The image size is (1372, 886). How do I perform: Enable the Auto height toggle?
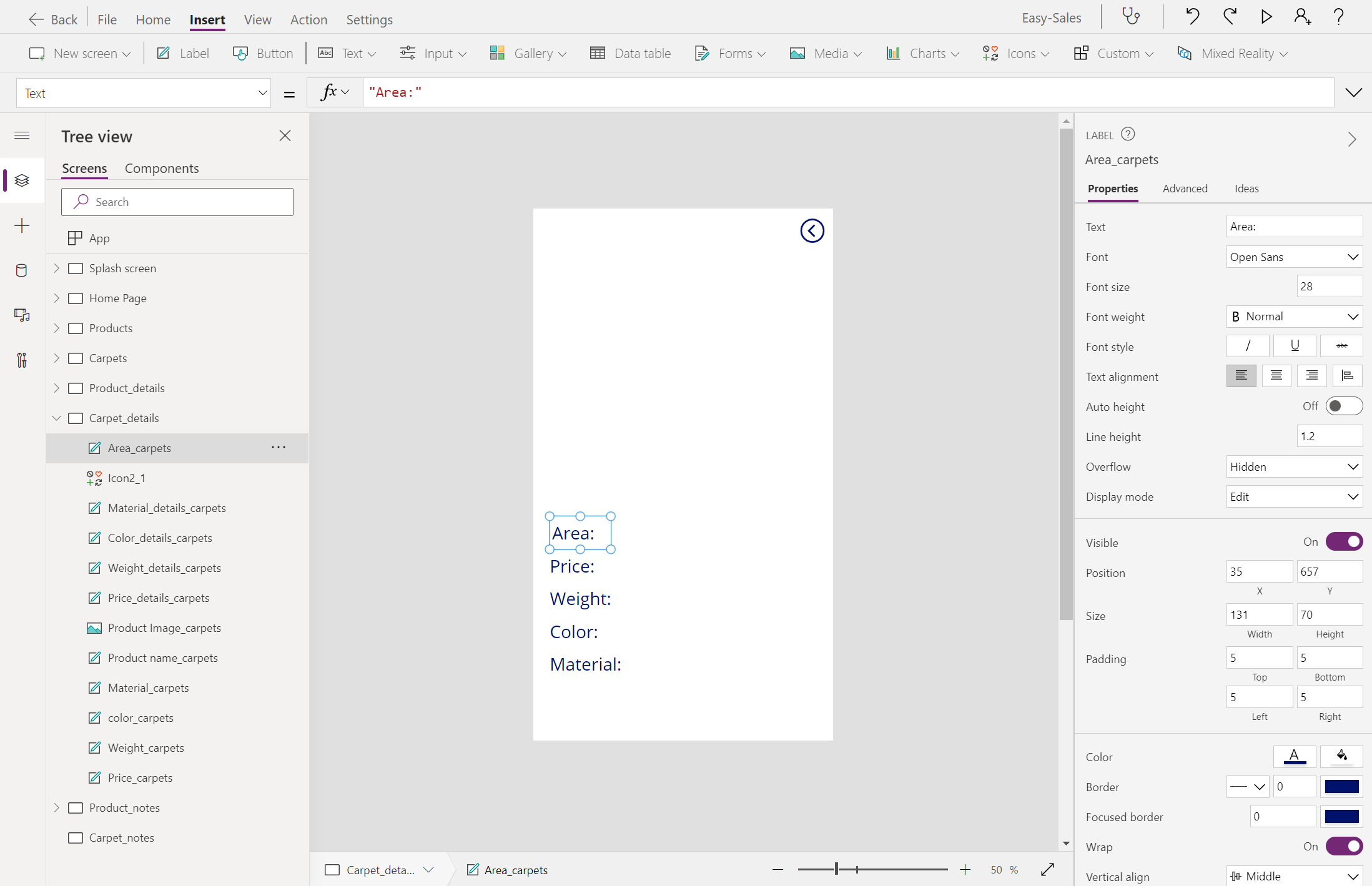tap(1344, 406)
